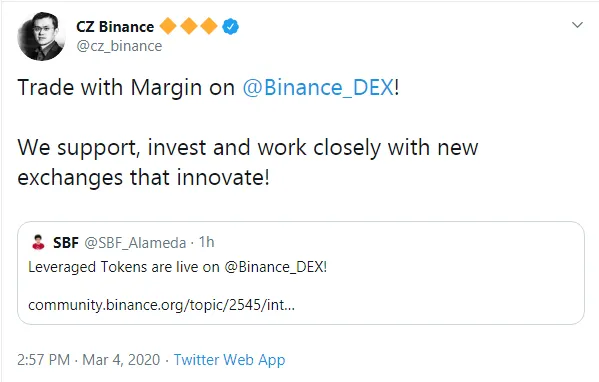
Task: Open the Twitter Web App source link
Action: (x=230, y=360)
